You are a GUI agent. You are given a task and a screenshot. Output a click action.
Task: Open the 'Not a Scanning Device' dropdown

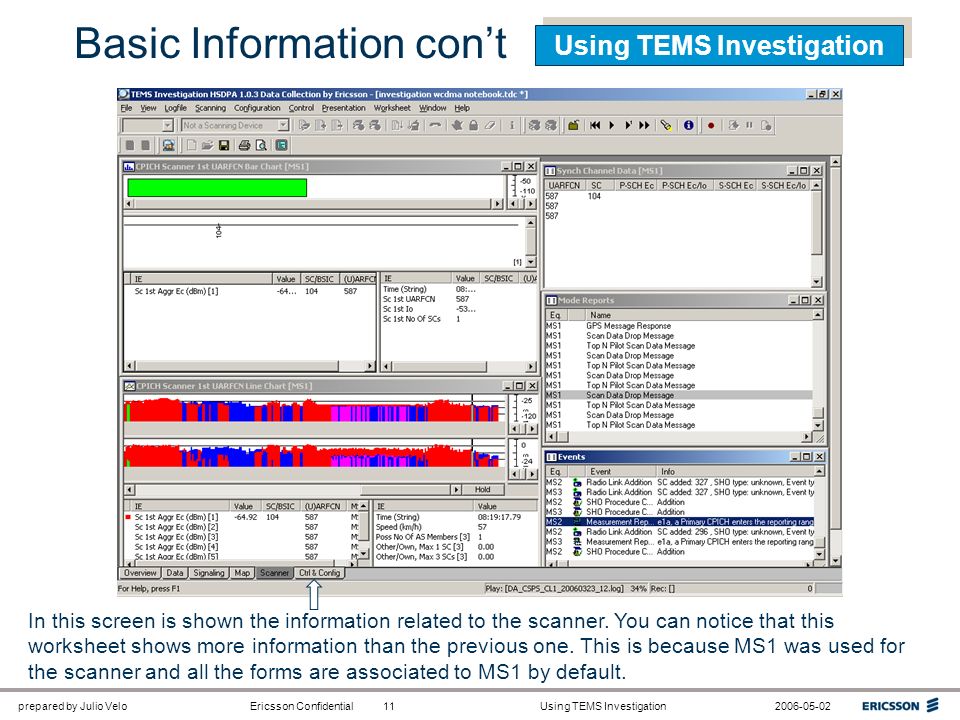235,126
